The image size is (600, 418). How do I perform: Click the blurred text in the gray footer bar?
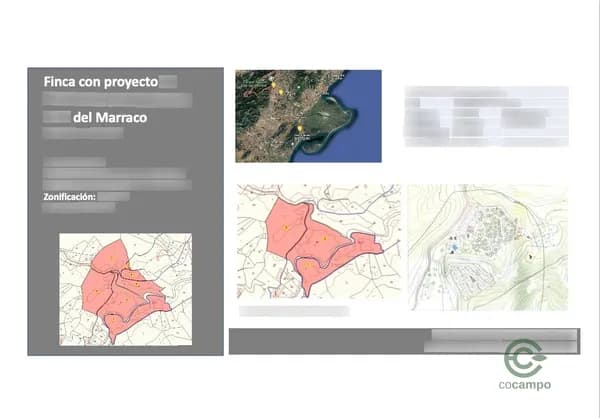coord(500,341)
